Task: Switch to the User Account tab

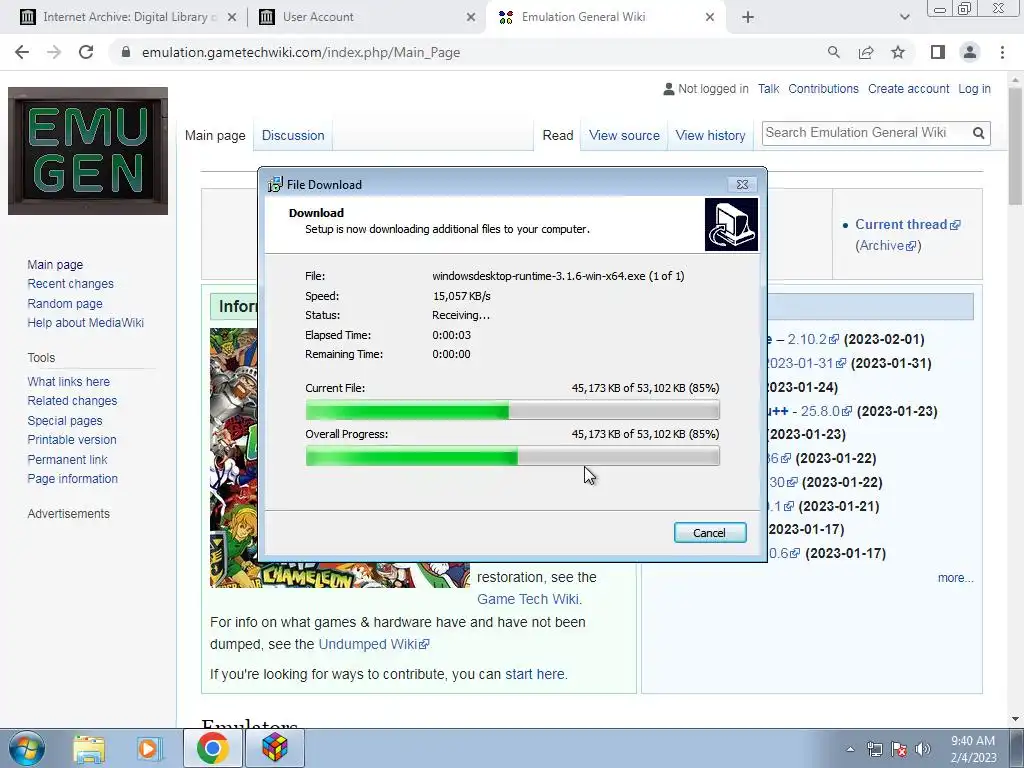Action: click(366, 17)
